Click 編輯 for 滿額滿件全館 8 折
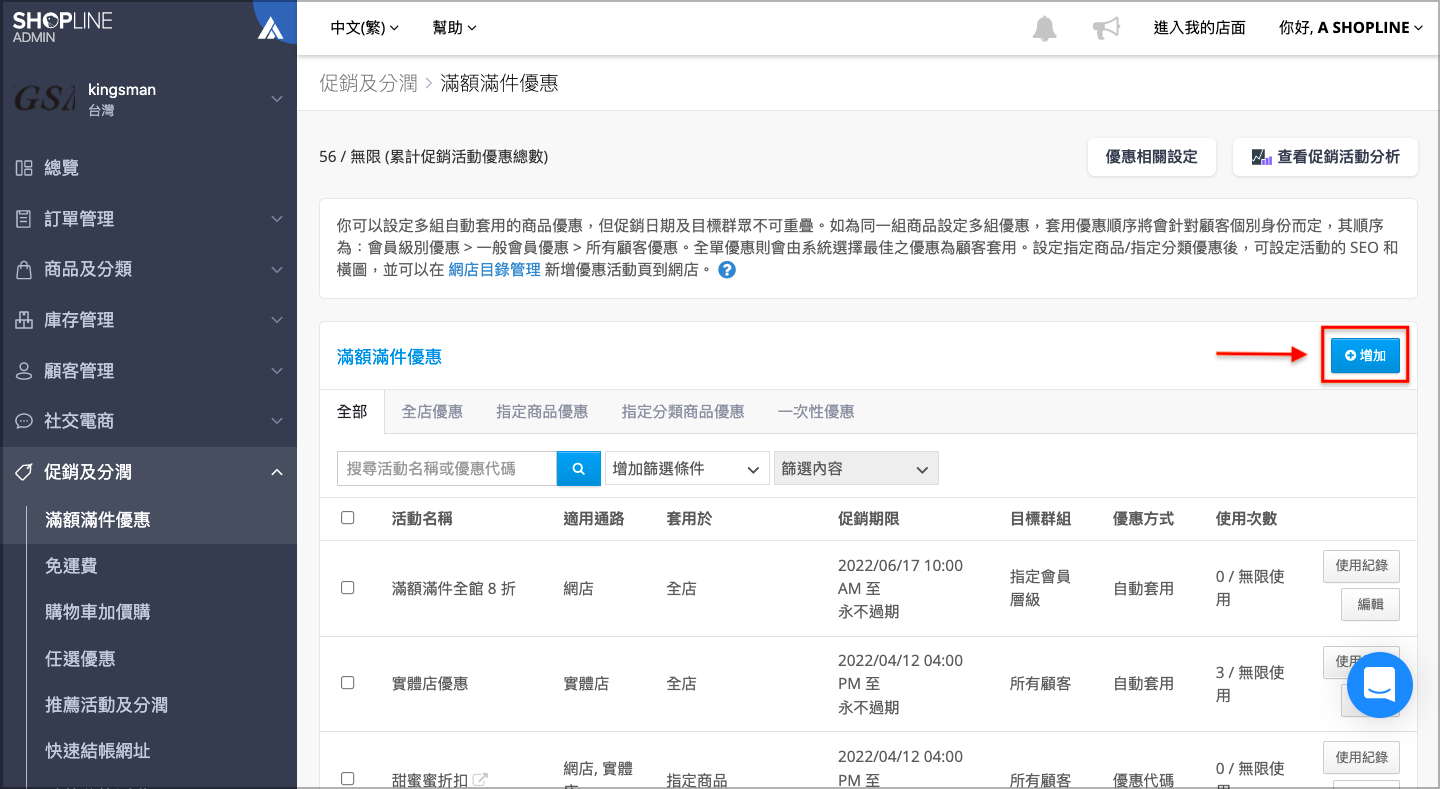This screenshot has width=1440, height=789. 1370,604
